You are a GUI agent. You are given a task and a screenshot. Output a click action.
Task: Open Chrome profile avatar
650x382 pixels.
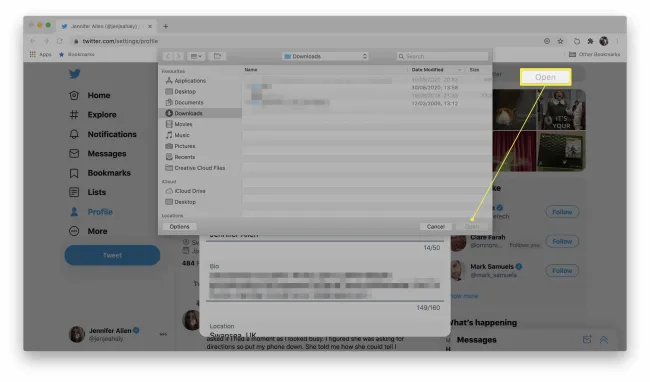(604, 41)
